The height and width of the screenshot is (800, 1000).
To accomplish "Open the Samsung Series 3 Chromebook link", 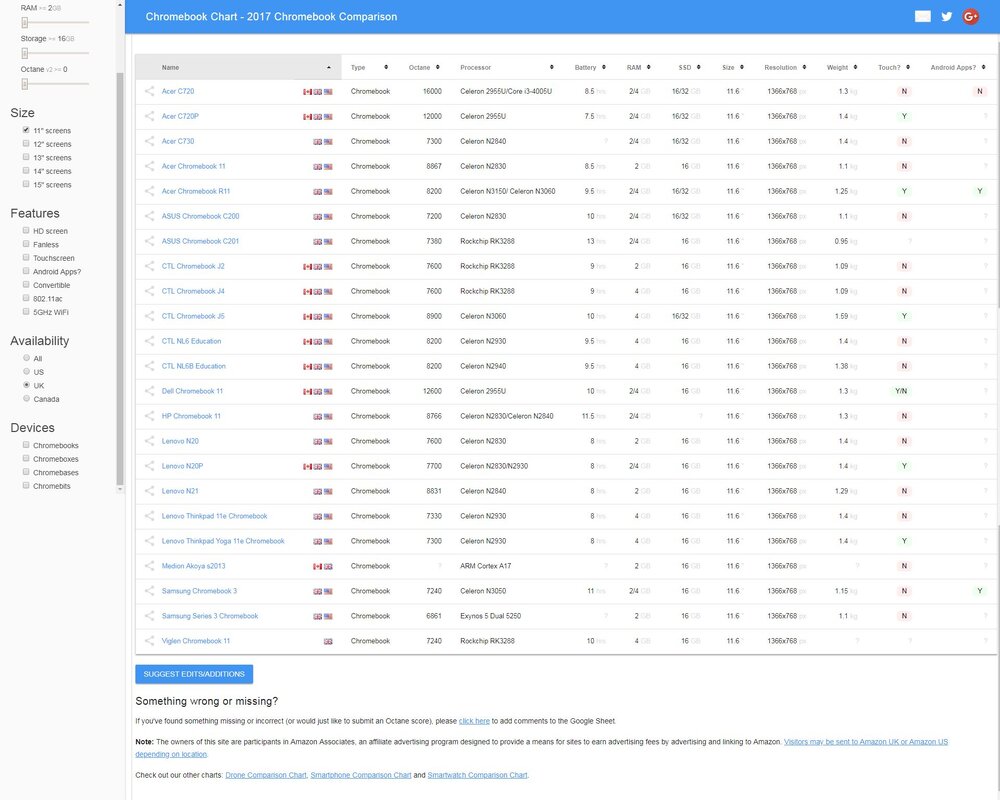I will click(210, 616).
